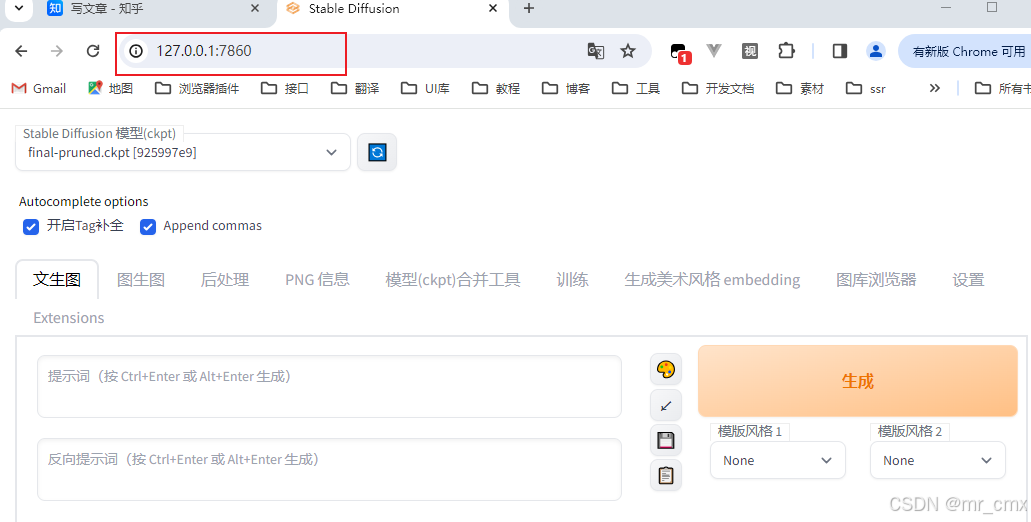View site information icon in address bar
1031x522 pixels.
click(x=136, y=51)
